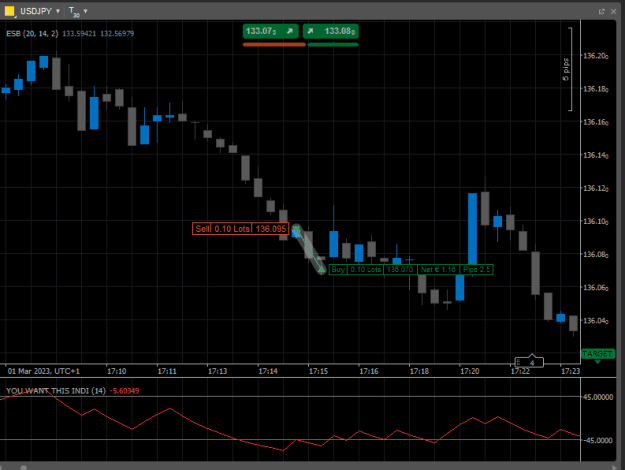Screen dimensions: 625x470
Task: Open the T30 timeframe dropdown
Action: coord(85,11)
